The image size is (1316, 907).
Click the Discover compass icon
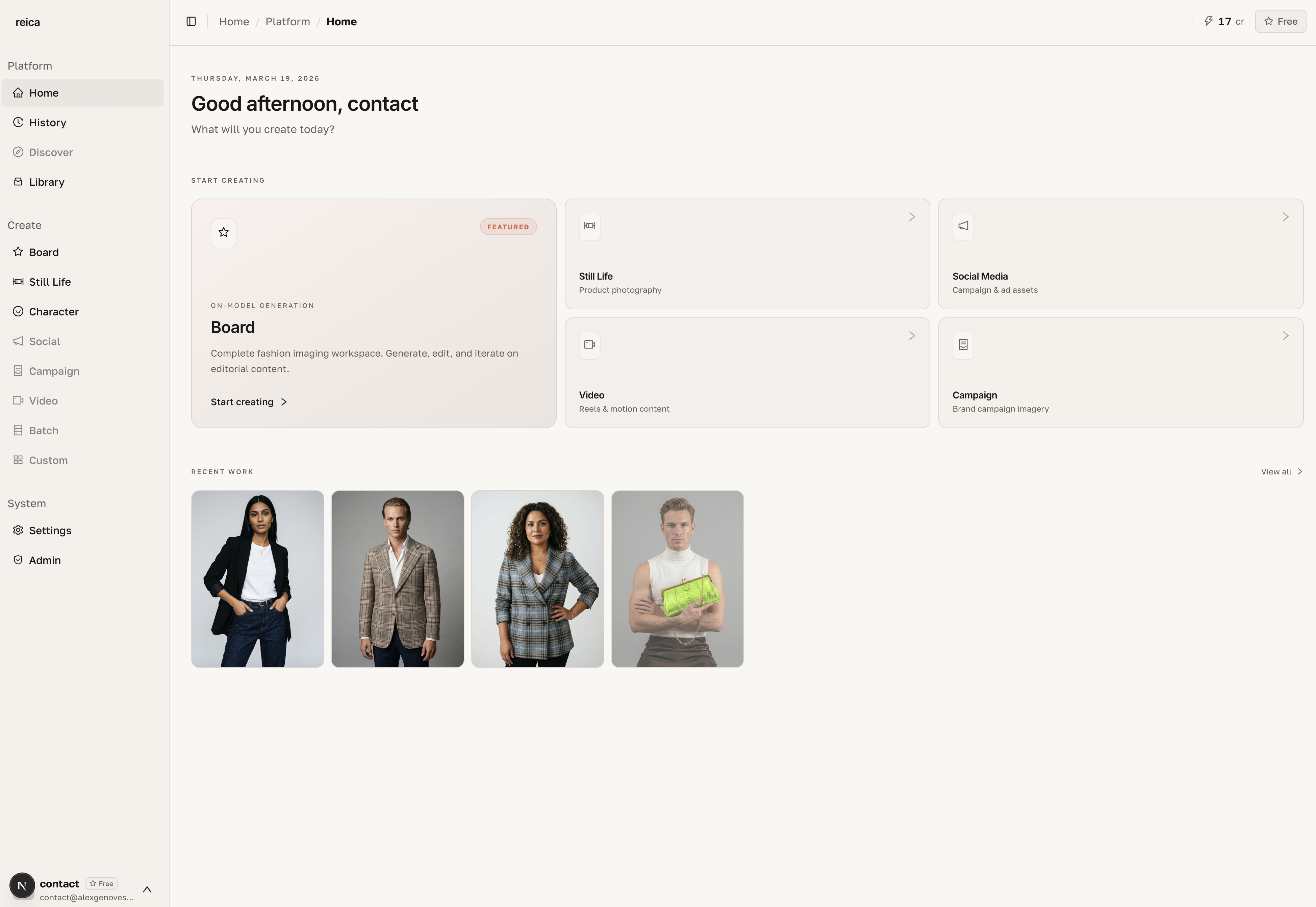pos(18,152)
